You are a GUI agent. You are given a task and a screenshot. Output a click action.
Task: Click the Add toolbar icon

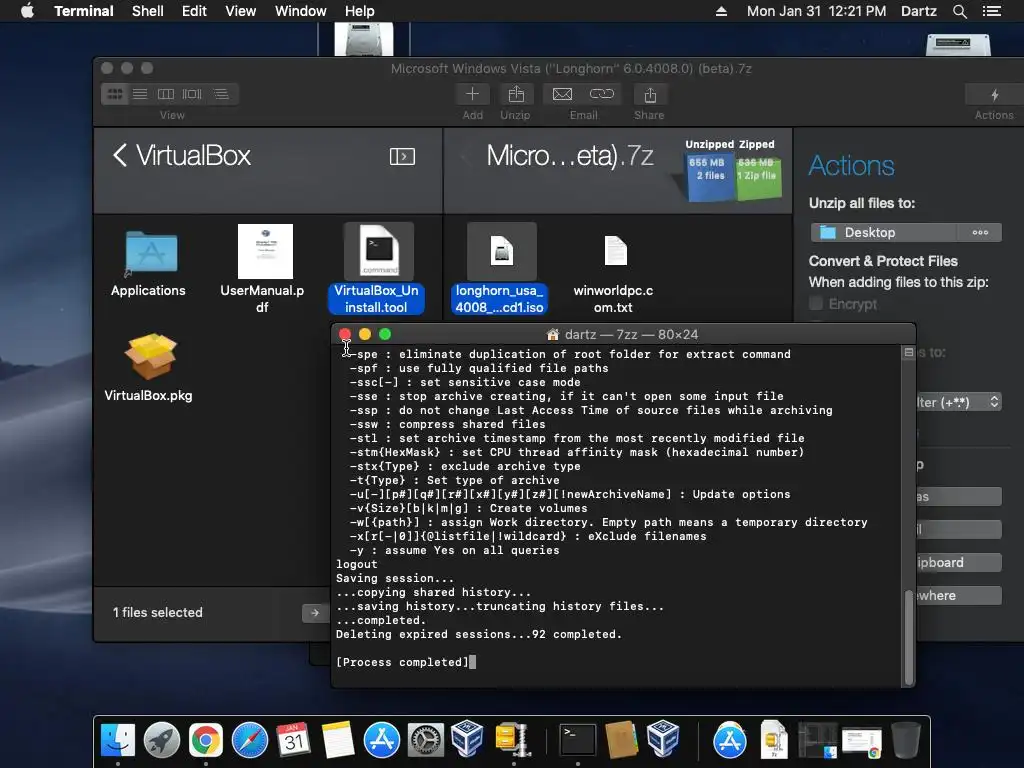pyautogui.click(x=472, y=94)
